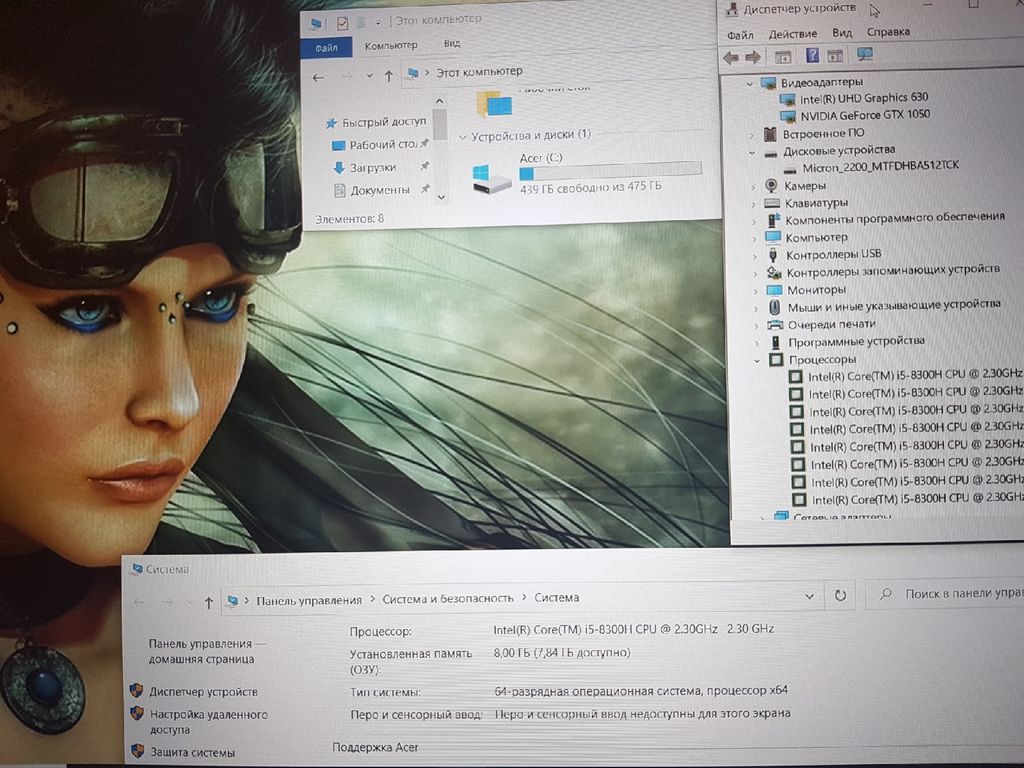1024x768 pixels.
Task: Click the back arrow in Device Manager toolbar
Action: [x=731, y=58]
